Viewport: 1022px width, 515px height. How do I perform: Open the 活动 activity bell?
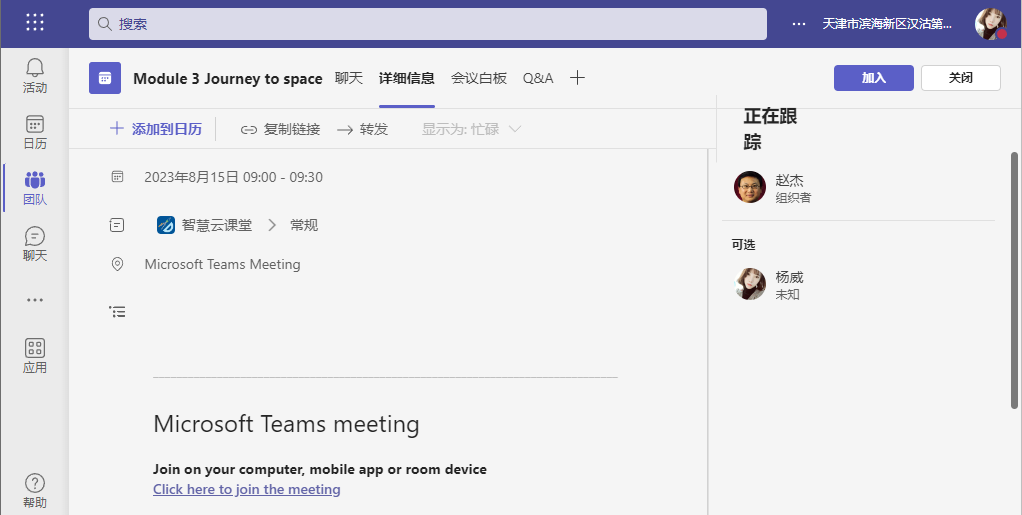click(x=35, y=76)
